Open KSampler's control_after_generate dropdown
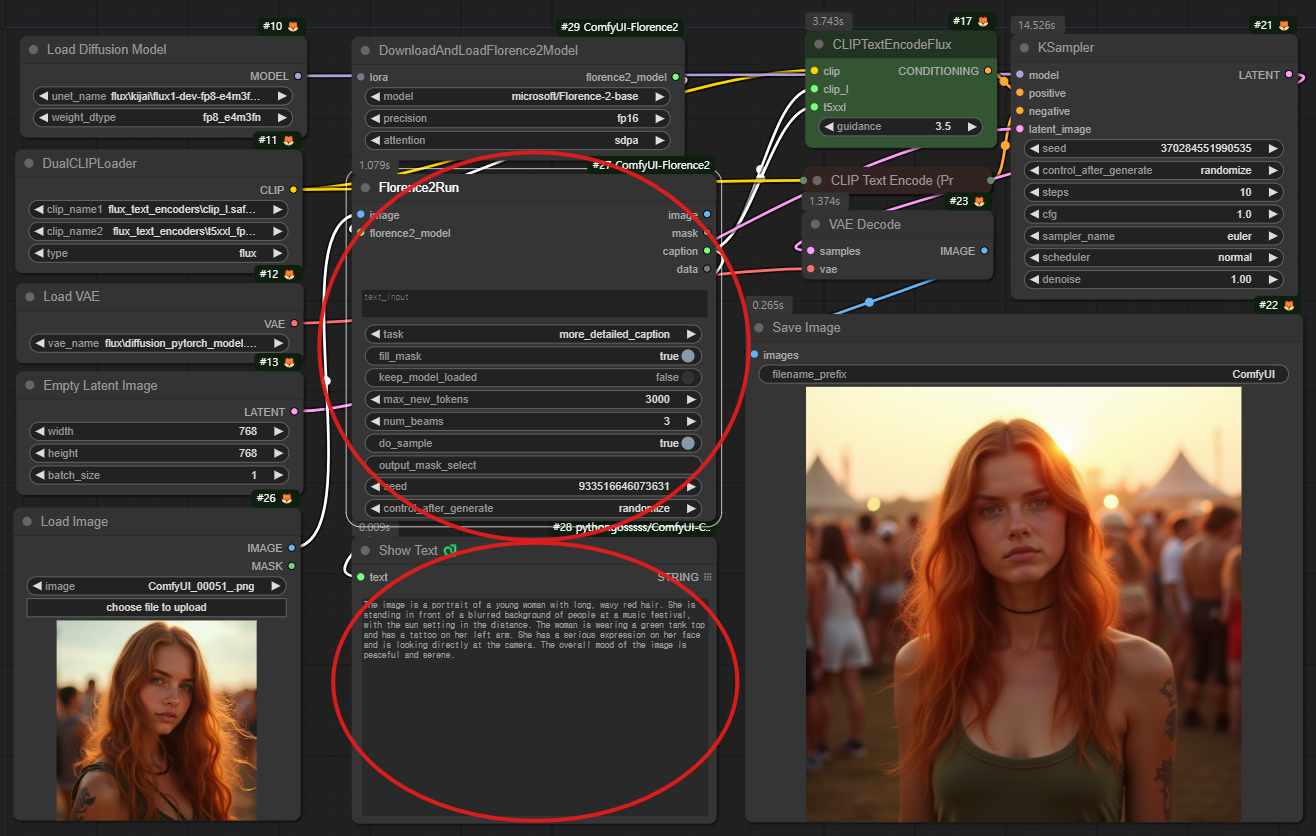The height and width of the screenshot is (836, 1316). click(x=1153, y=170)
